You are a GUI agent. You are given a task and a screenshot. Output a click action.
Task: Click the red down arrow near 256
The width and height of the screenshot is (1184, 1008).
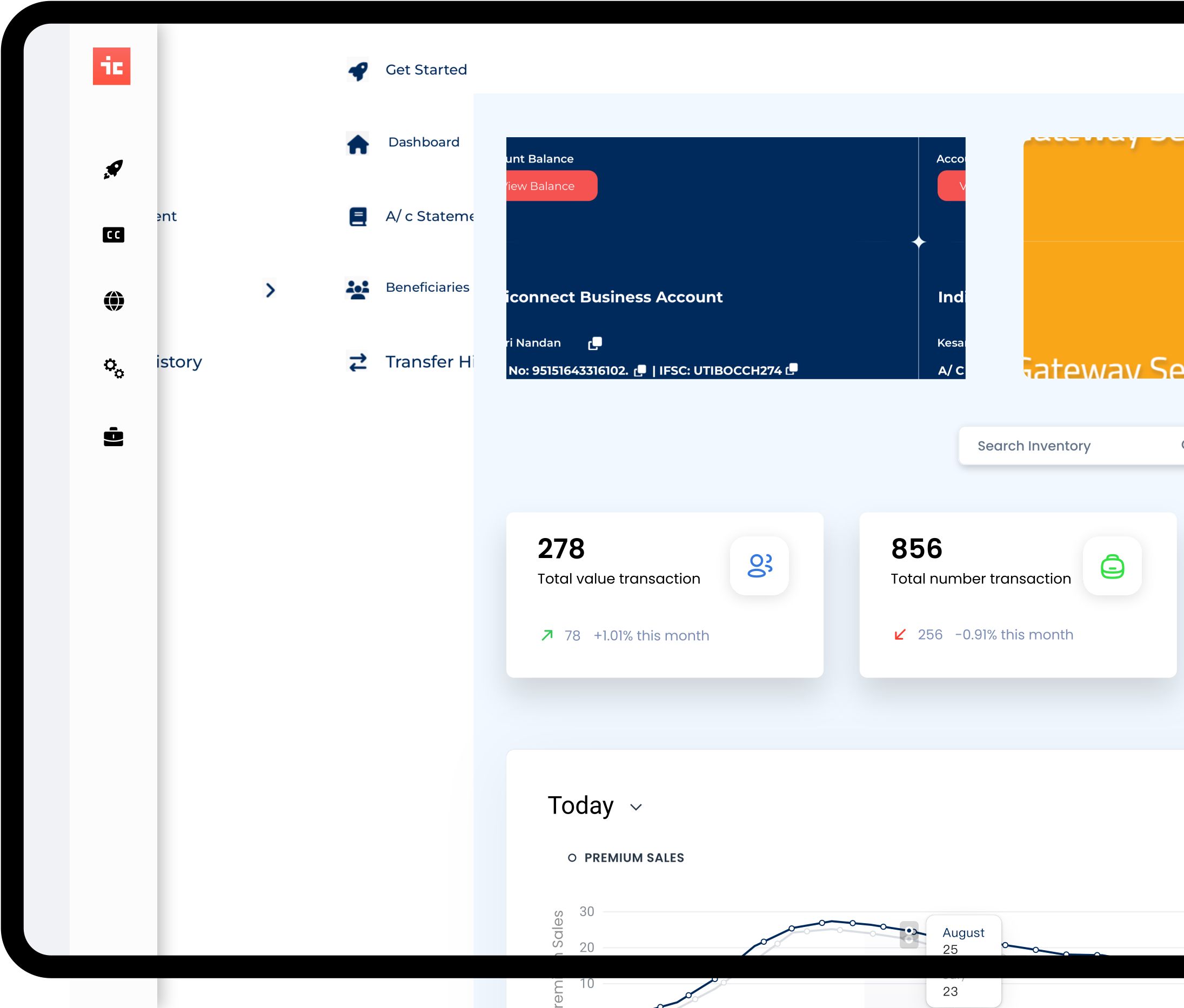click(899, 635)
